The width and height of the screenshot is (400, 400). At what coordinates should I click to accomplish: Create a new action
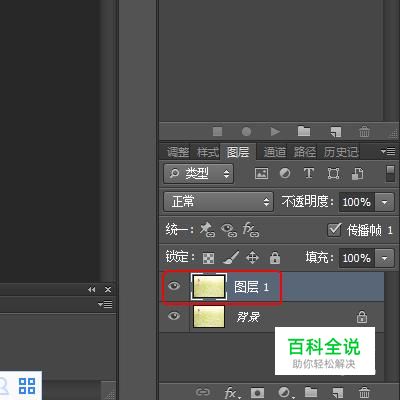pos(336,132)
